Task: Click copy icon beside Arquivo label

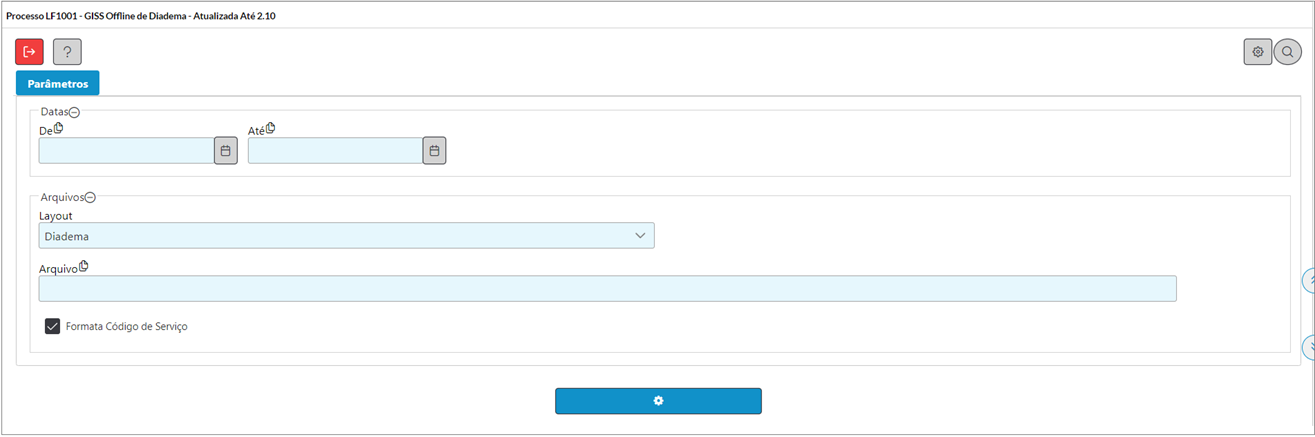Action: pyautogui.click(x=84, y=266)
